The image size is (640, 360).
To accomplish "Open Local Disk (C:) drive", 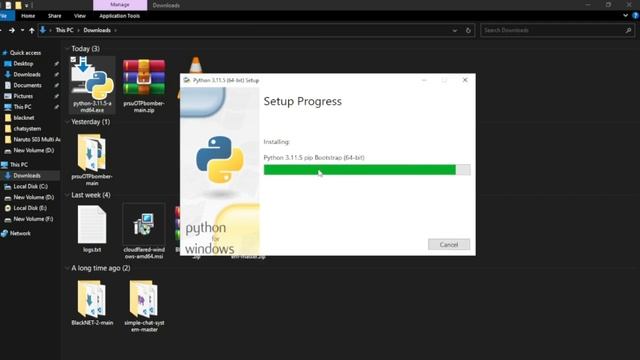I will [30, 186].
